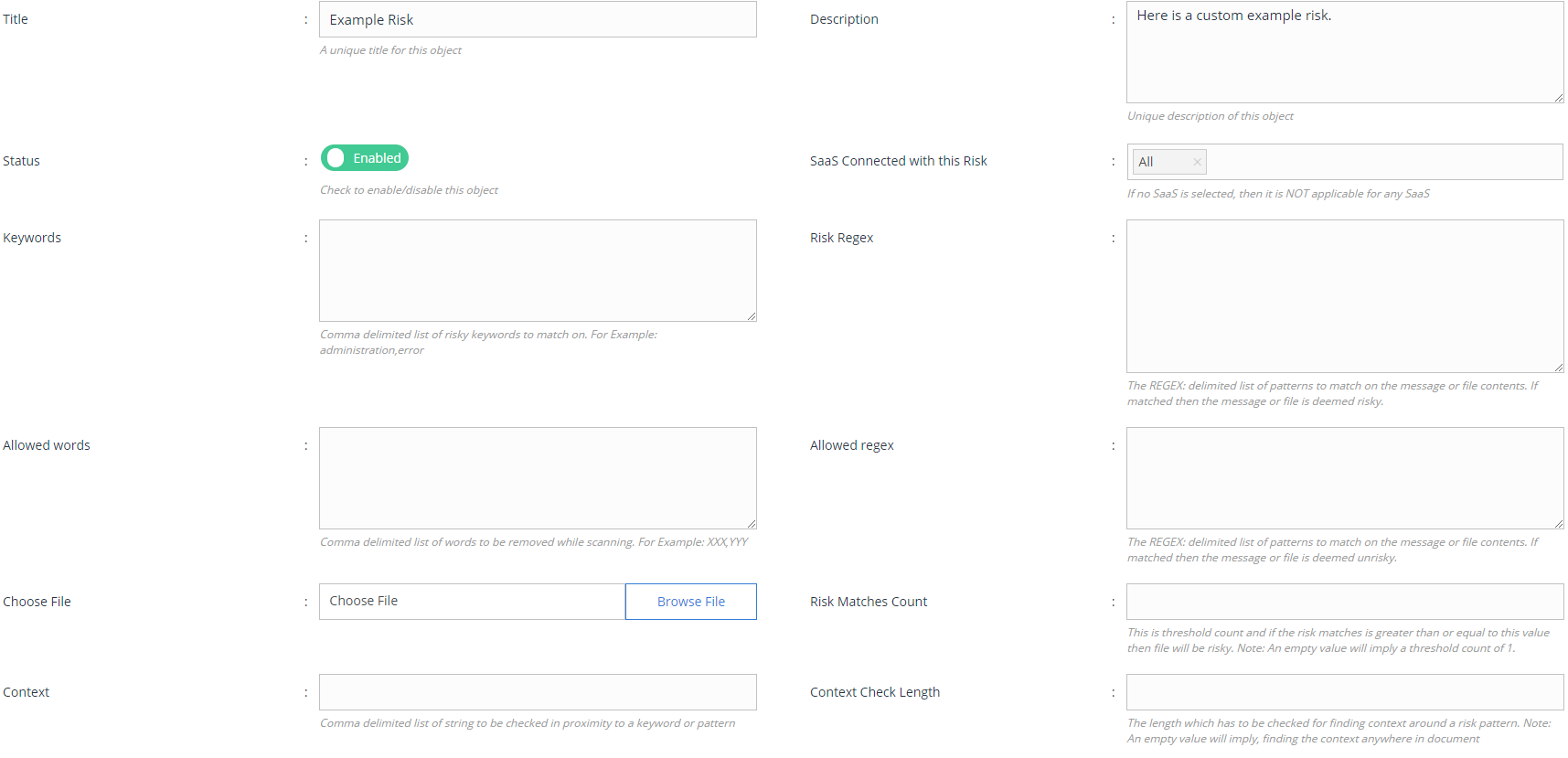Click the Allowed regex resize handle
Image resolution: width=1568 pixels, height=758 pixels.
tap(1559, 524)
